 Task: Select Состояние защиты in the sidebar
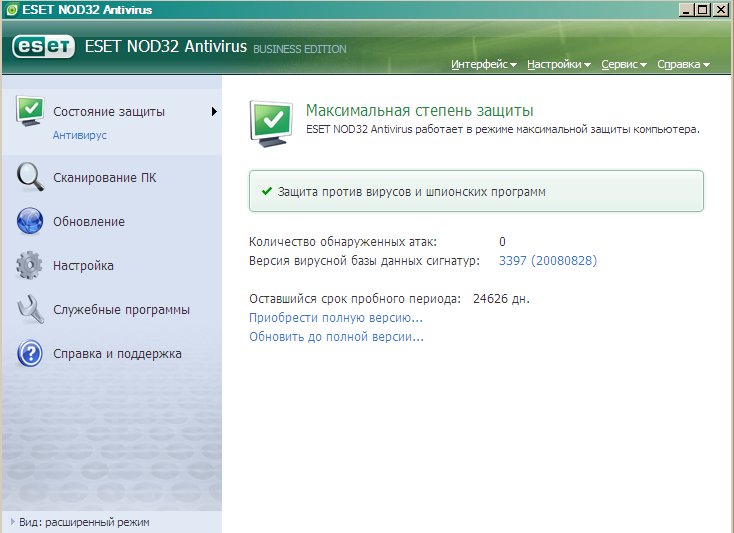pyautogui.click(x=109, y=111)
